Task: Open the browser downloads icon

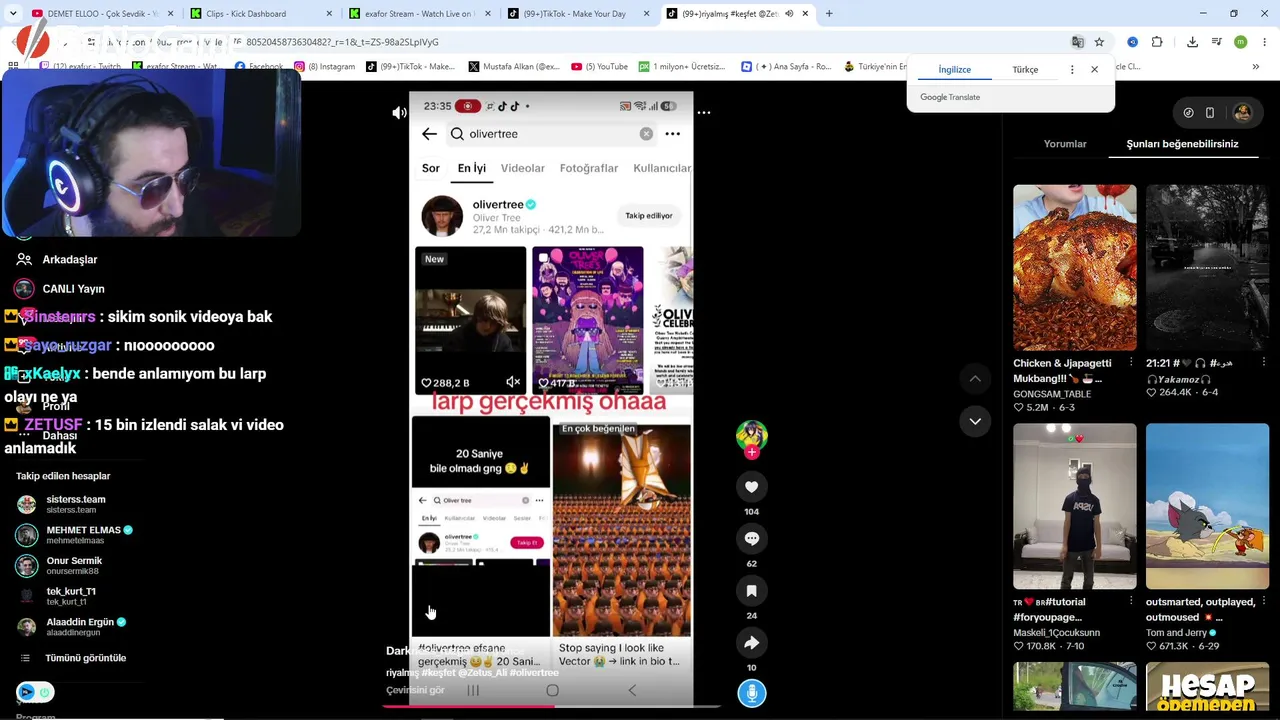Action: 1192,42
